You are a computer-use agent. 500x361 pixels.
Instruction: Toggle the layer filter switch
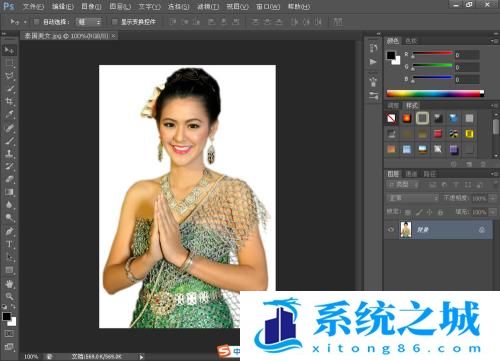pyautogui.click(x=496, y=184)
